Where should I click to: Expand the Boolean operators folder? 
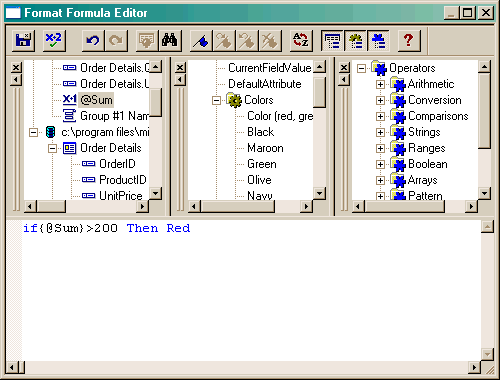(x=380, y=164)
